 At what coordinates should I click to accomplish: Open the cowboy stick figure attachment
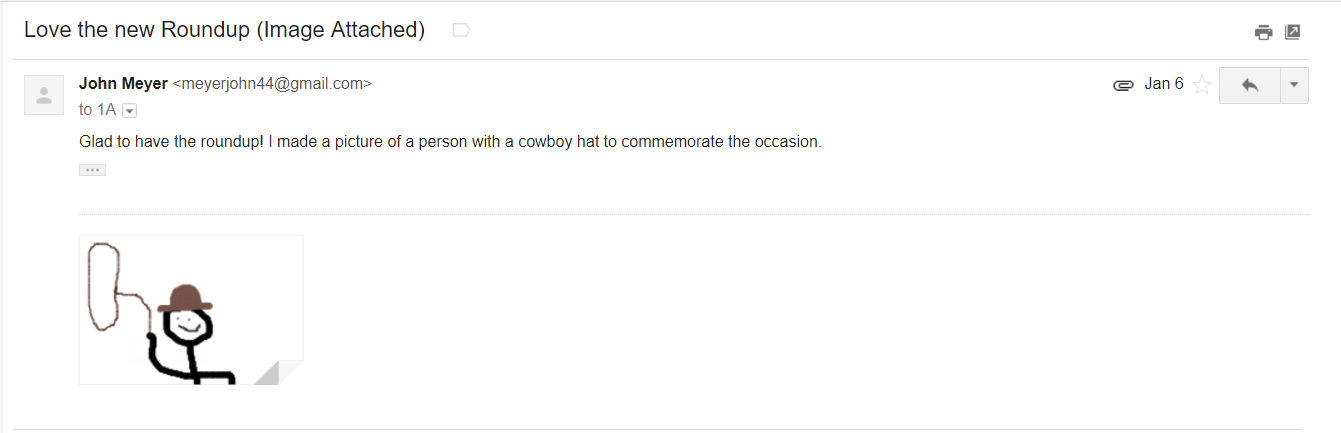coord(191,310)
